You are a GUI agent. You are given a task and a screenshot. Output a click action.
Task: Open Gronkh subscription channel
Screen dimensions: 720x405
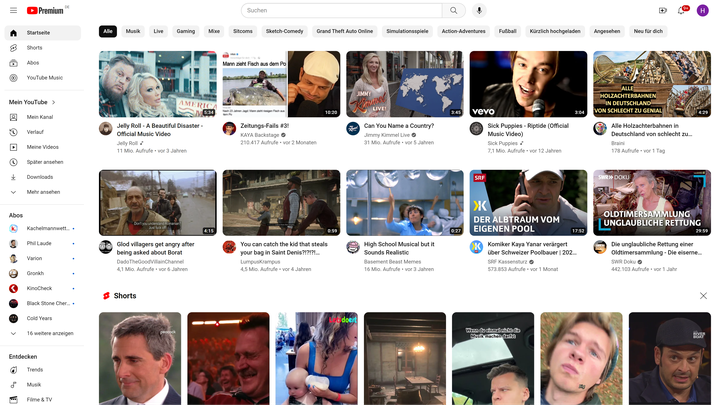(43, 273)
